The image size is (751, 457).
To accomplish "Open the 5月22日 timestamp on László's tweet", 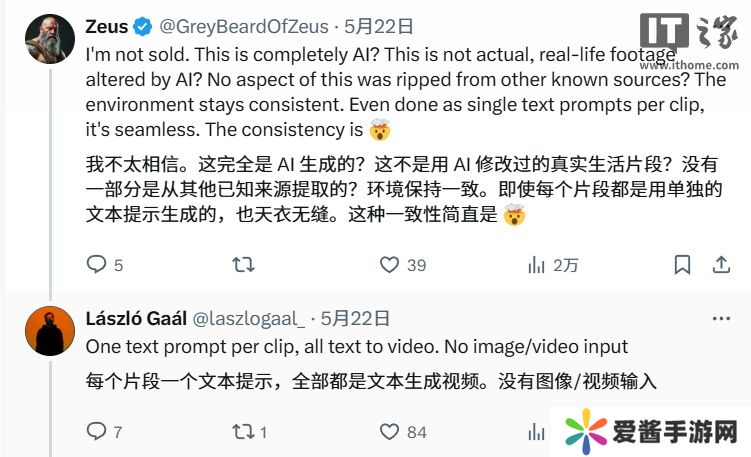I will [x=355, y=319].
